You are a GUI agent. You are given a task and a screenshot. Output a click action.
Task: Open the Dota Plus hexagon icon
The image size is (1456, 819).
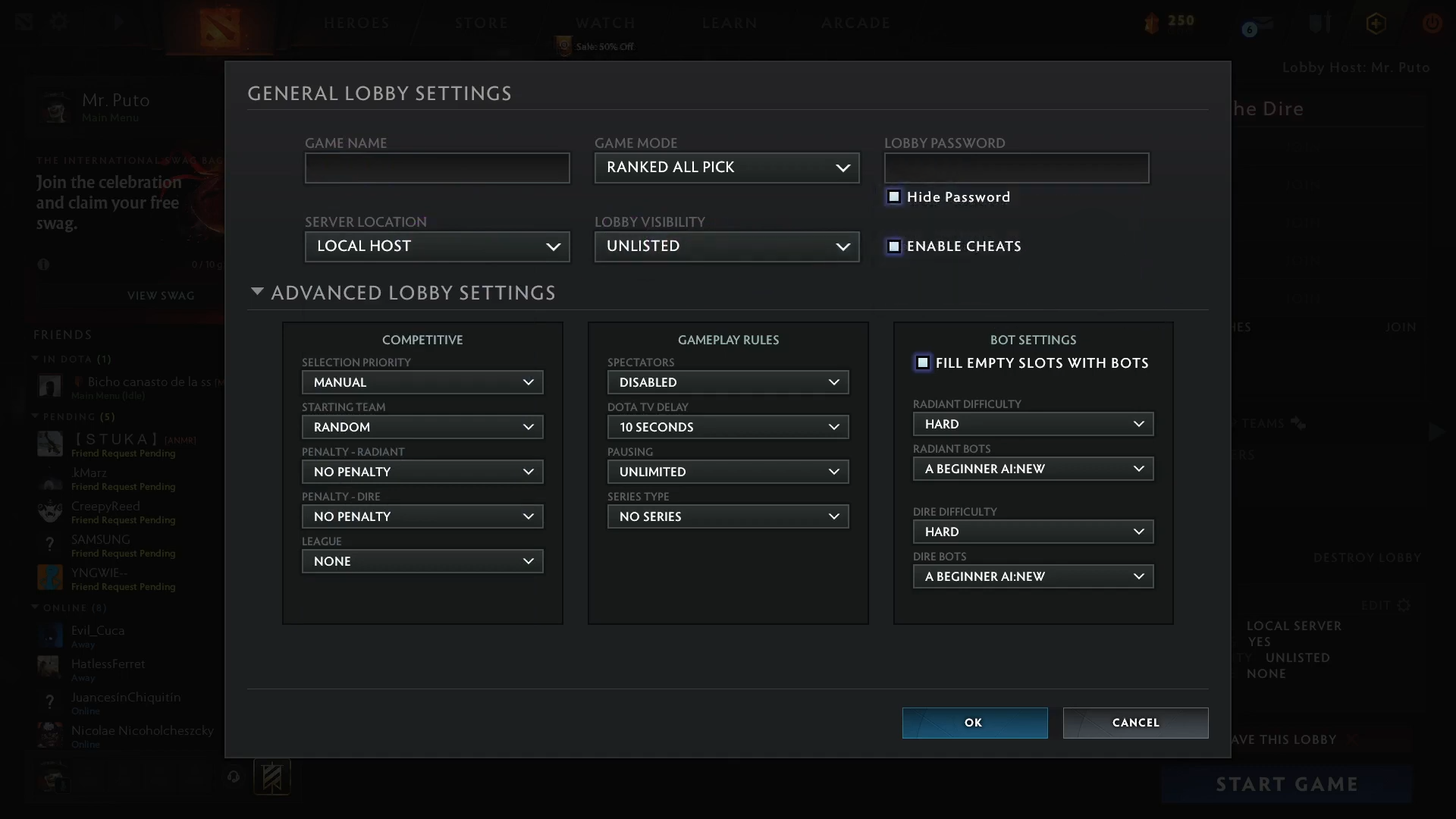(1376, 24)
